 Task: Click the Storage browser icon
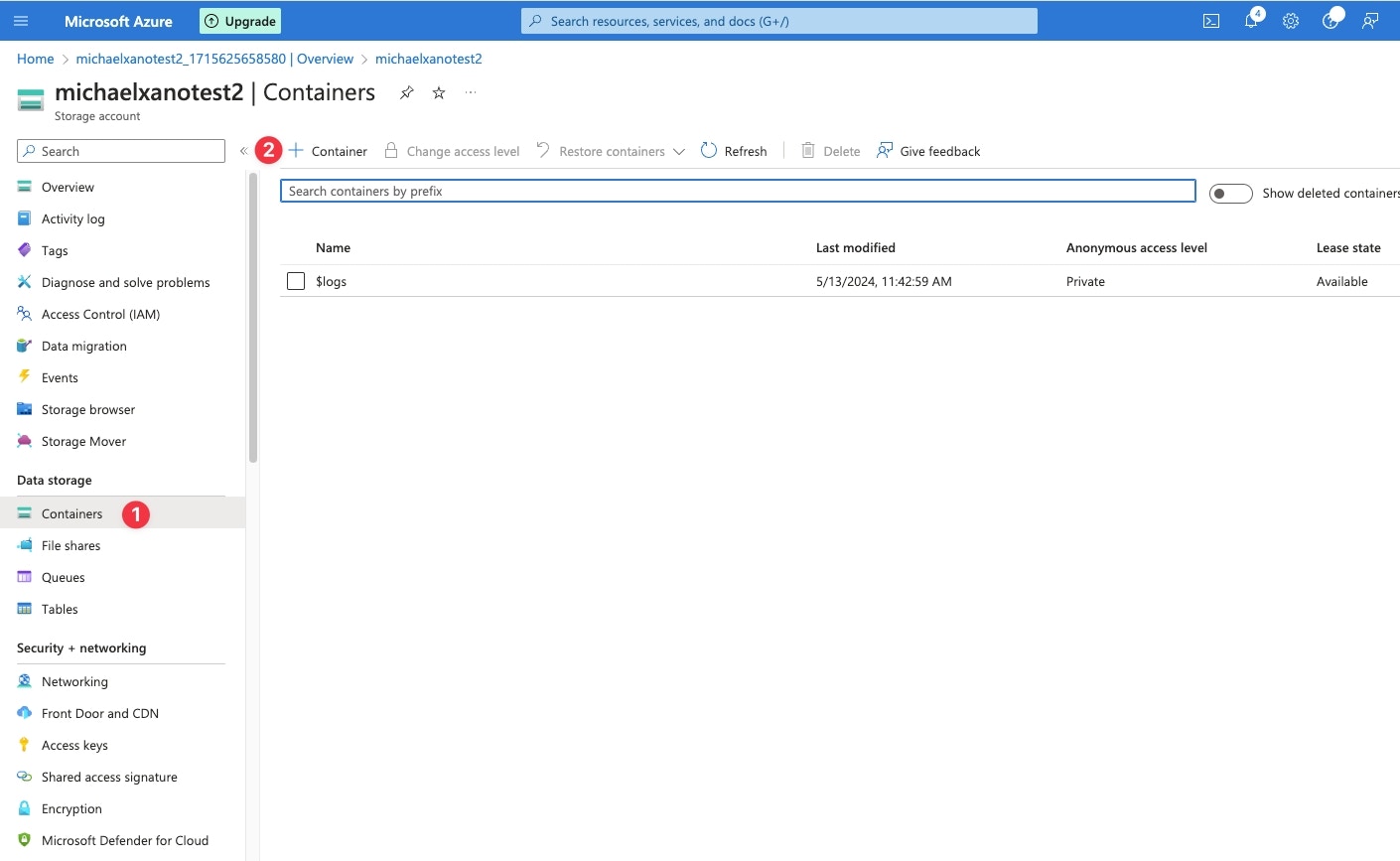pos(25,409)
